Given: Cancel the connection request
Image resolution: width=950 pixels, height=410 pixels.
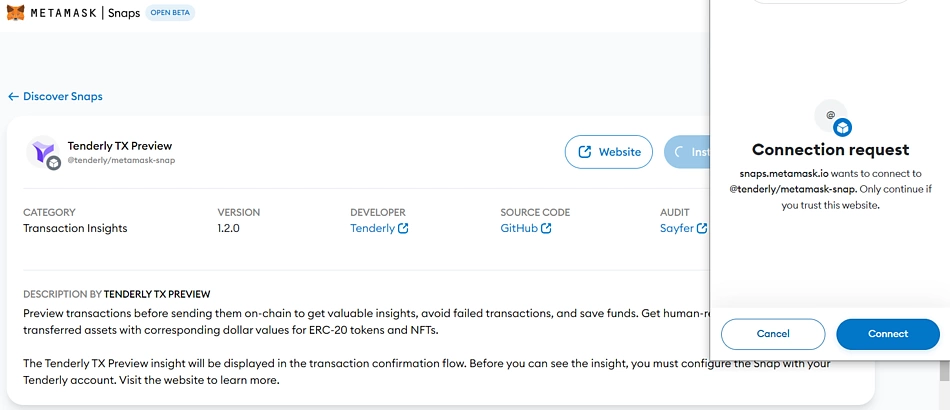Looking at the screenshot, I should tap(773, 334).
